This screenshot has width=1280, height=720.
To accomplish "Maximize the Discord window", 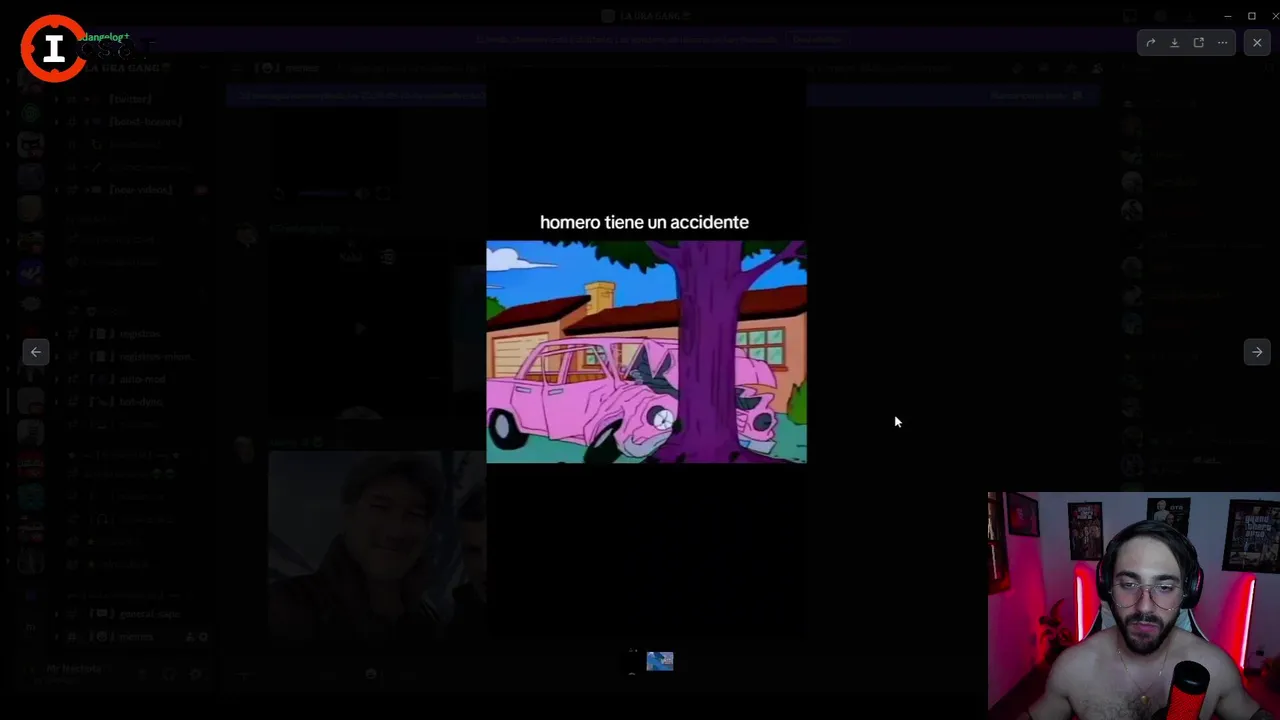I will [x=1251, y=16].
